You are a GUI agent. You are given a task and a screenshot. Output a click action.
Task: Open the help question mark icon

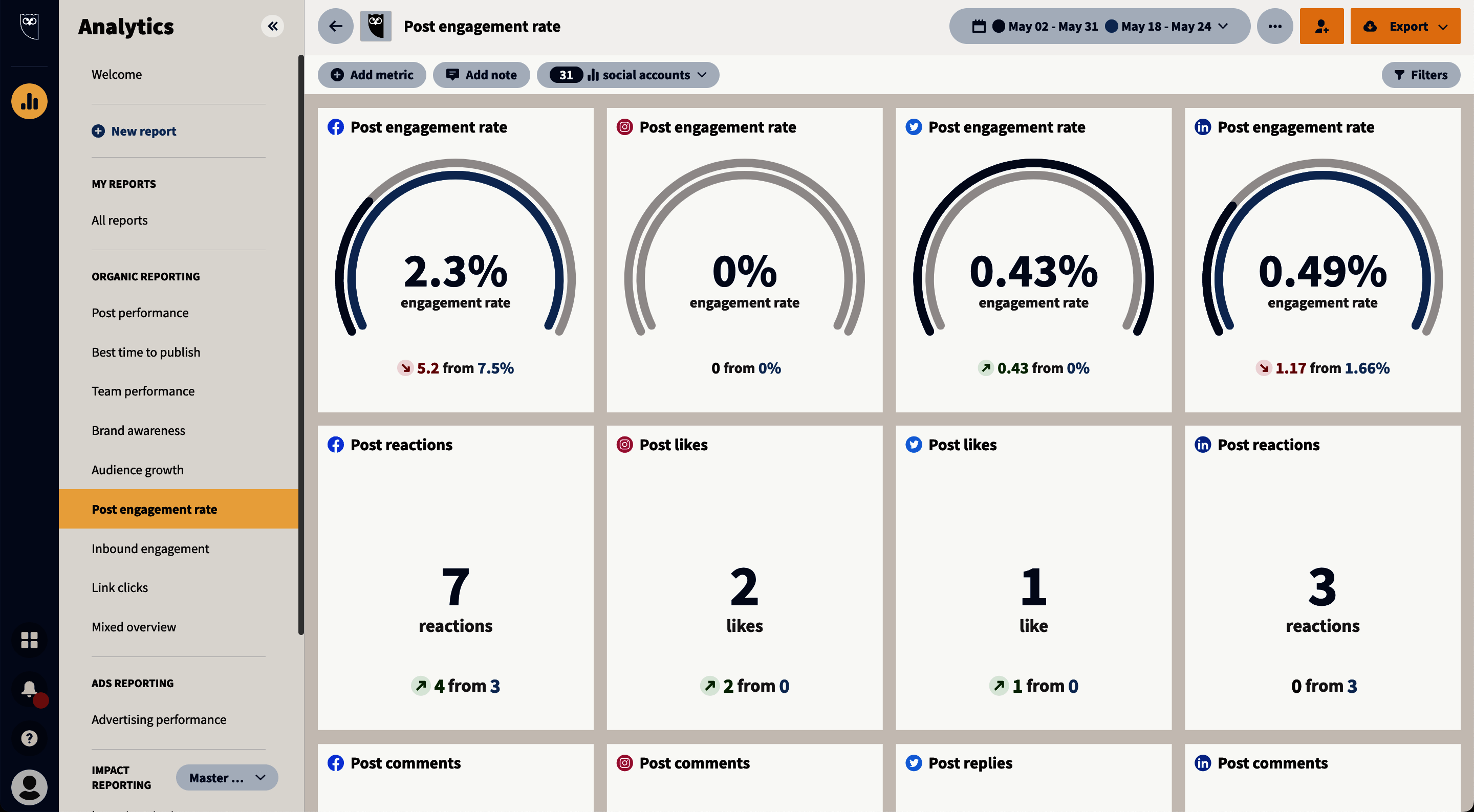(29, 738)
